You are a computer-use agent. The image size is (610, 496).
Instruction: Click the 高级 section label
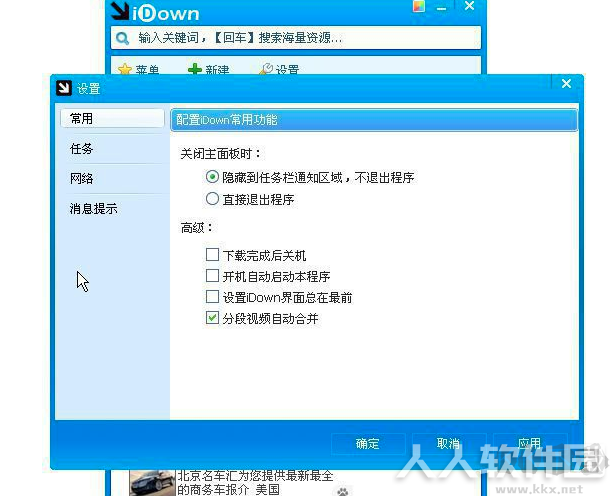coord(196,228)
